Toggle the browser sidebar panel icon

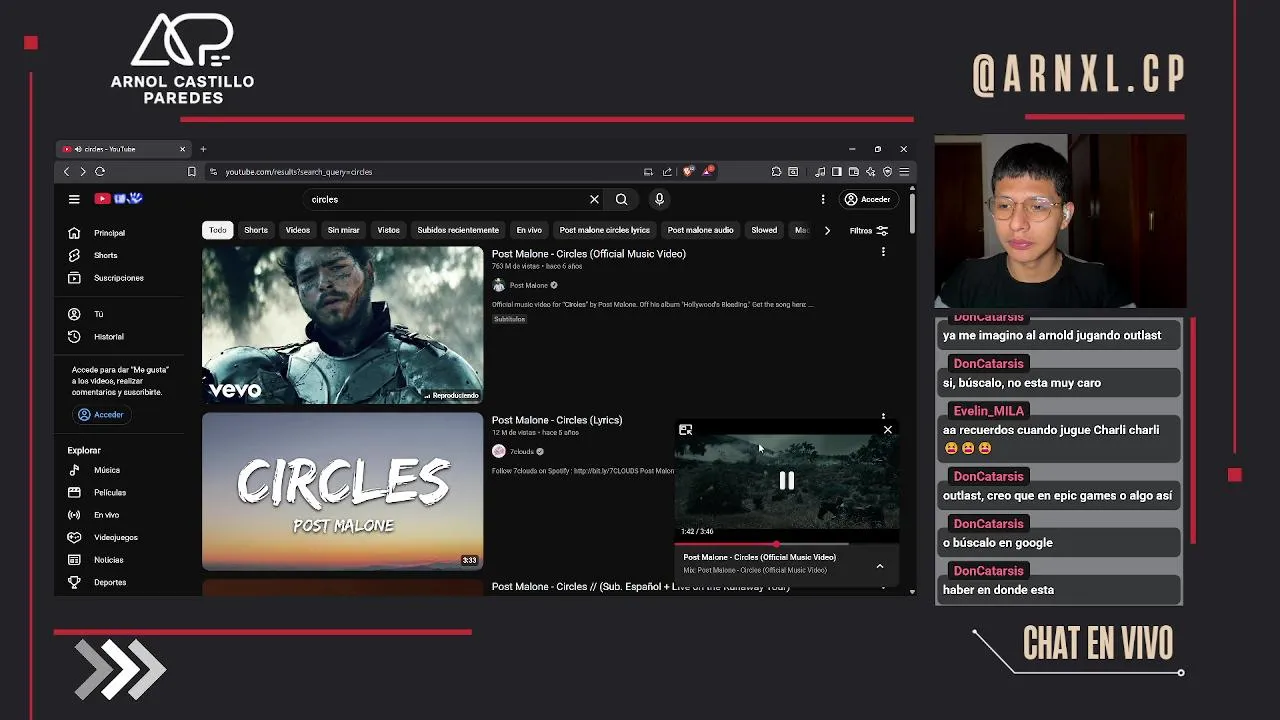coord(837,172)
